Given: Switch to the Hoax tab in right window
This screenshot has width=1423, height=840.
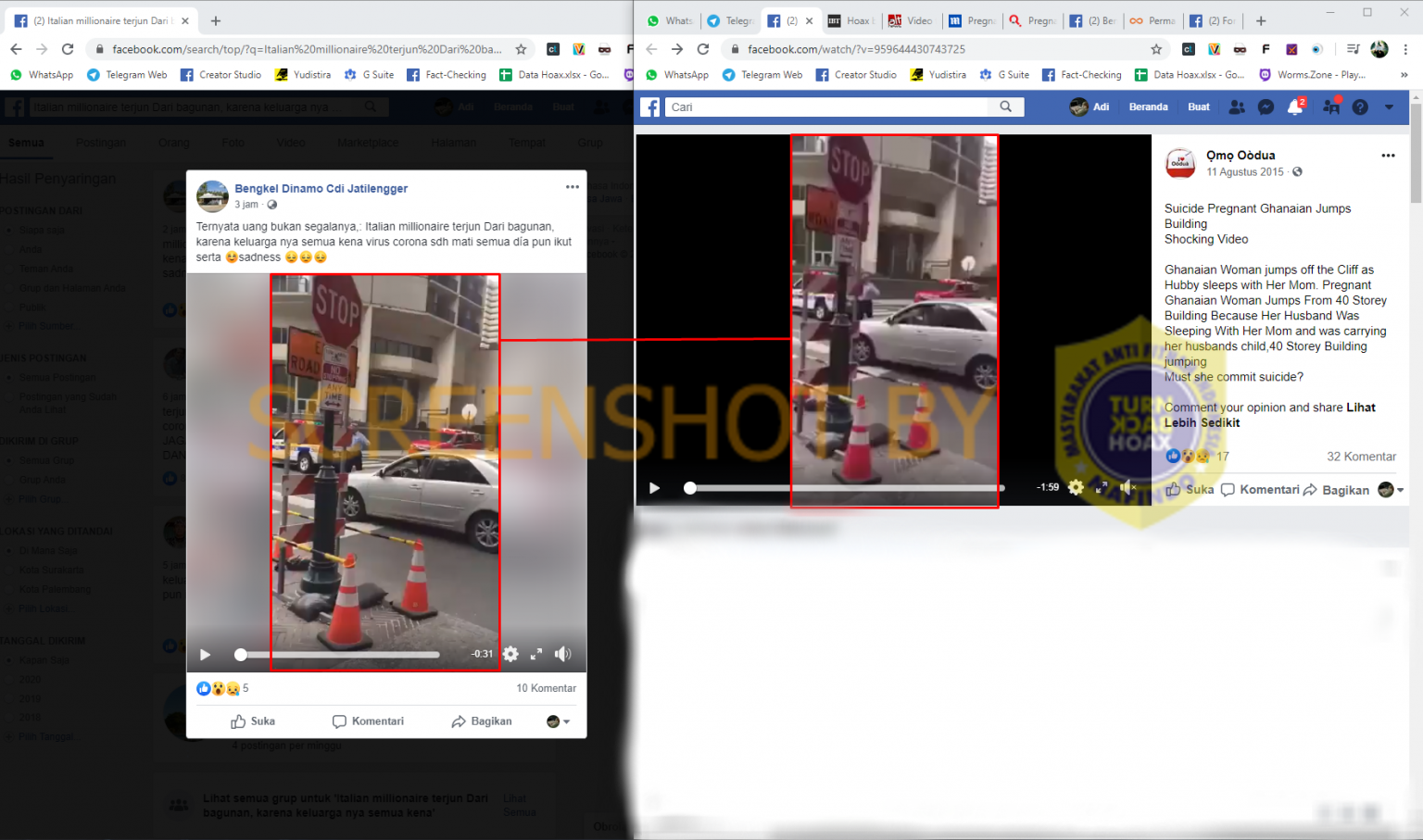Looking at the screenshot, I should (x=850, y=20).
